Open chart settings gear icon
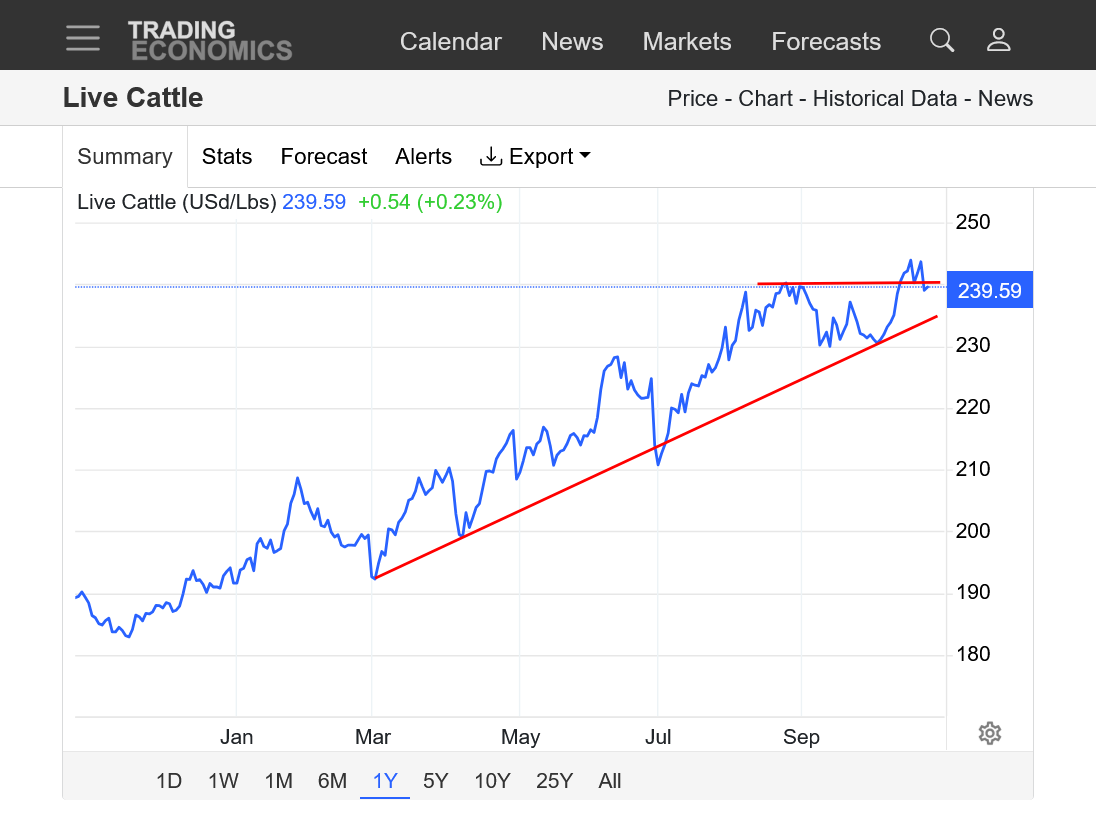 [989, 733]
